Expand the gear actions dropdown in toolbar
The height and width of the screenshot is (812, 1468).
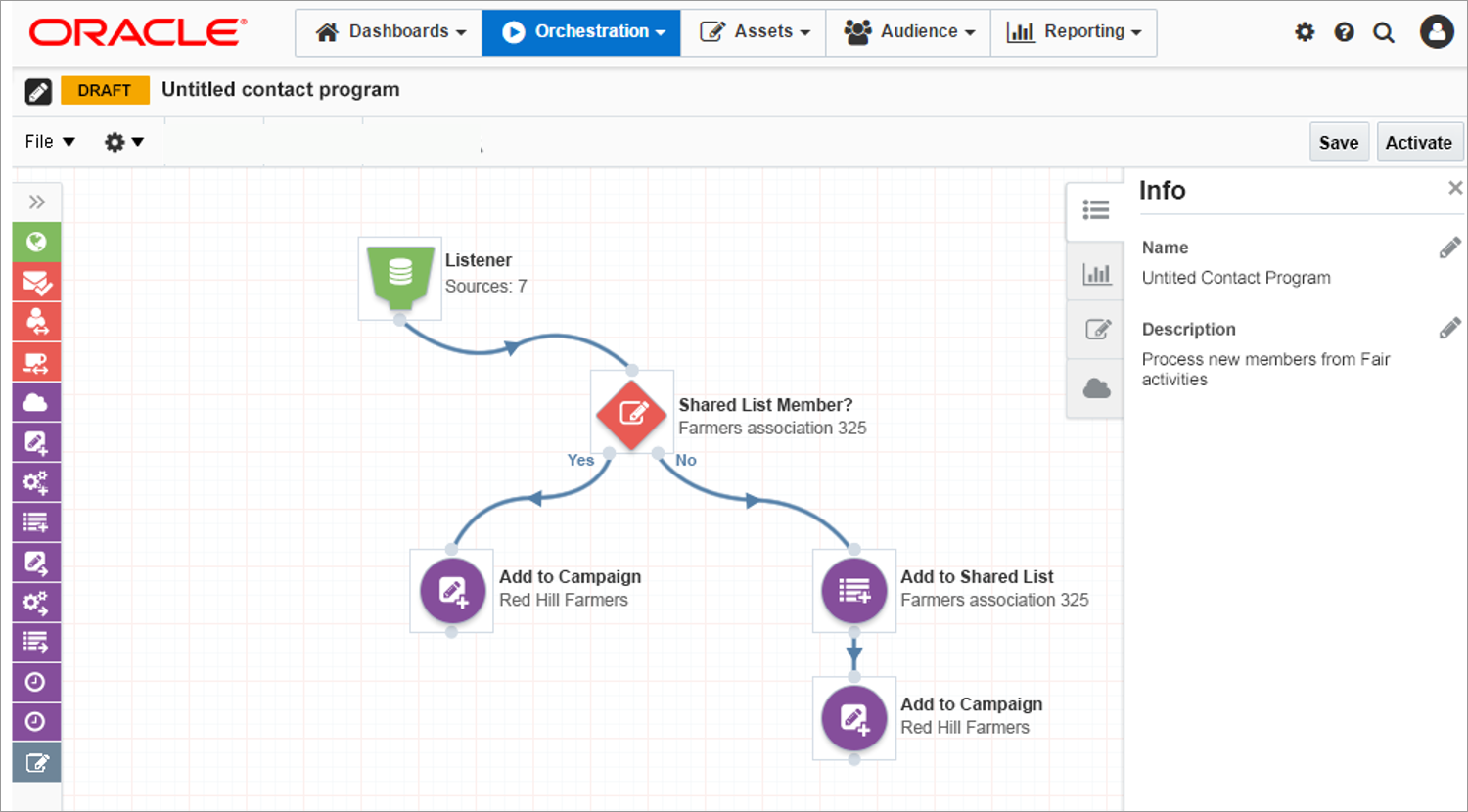[x=124, y=142]
